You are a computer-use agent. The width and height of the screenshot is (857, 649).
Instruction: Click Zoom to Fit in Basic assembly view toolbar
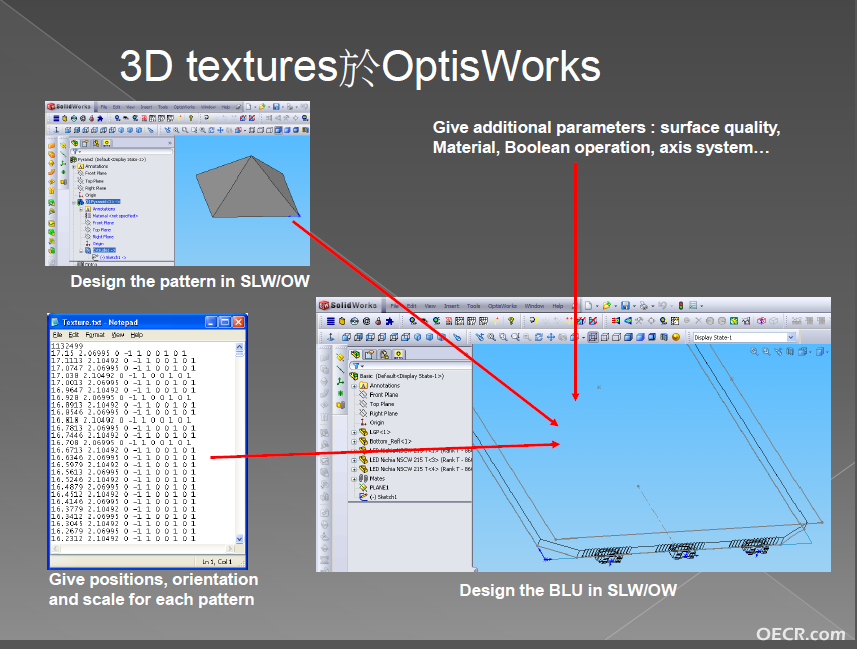[x=492, y=337]
